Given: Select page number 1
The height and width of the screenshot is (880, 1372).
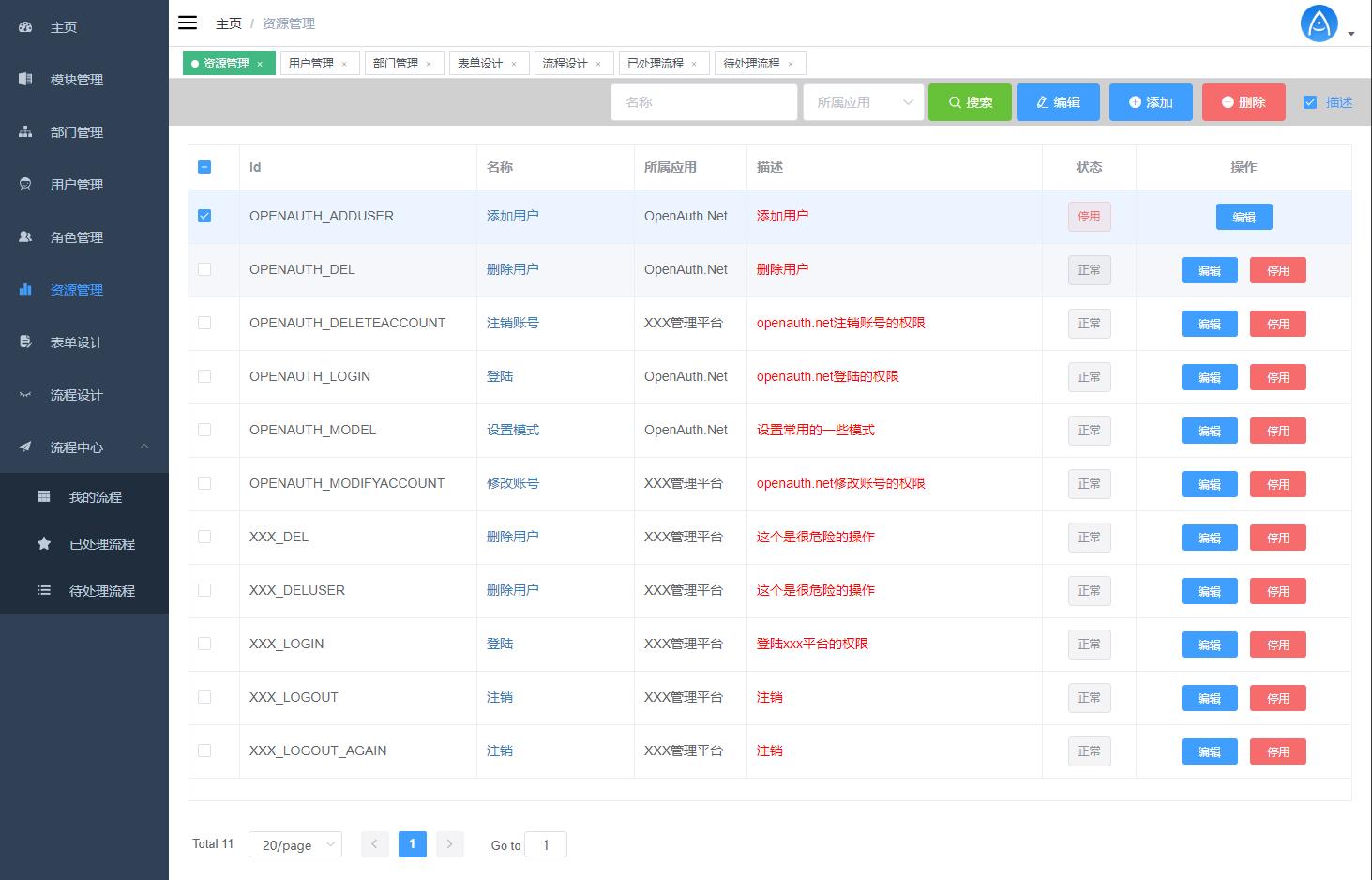Looking at the screenshot, I should click(x=413, y=844).
